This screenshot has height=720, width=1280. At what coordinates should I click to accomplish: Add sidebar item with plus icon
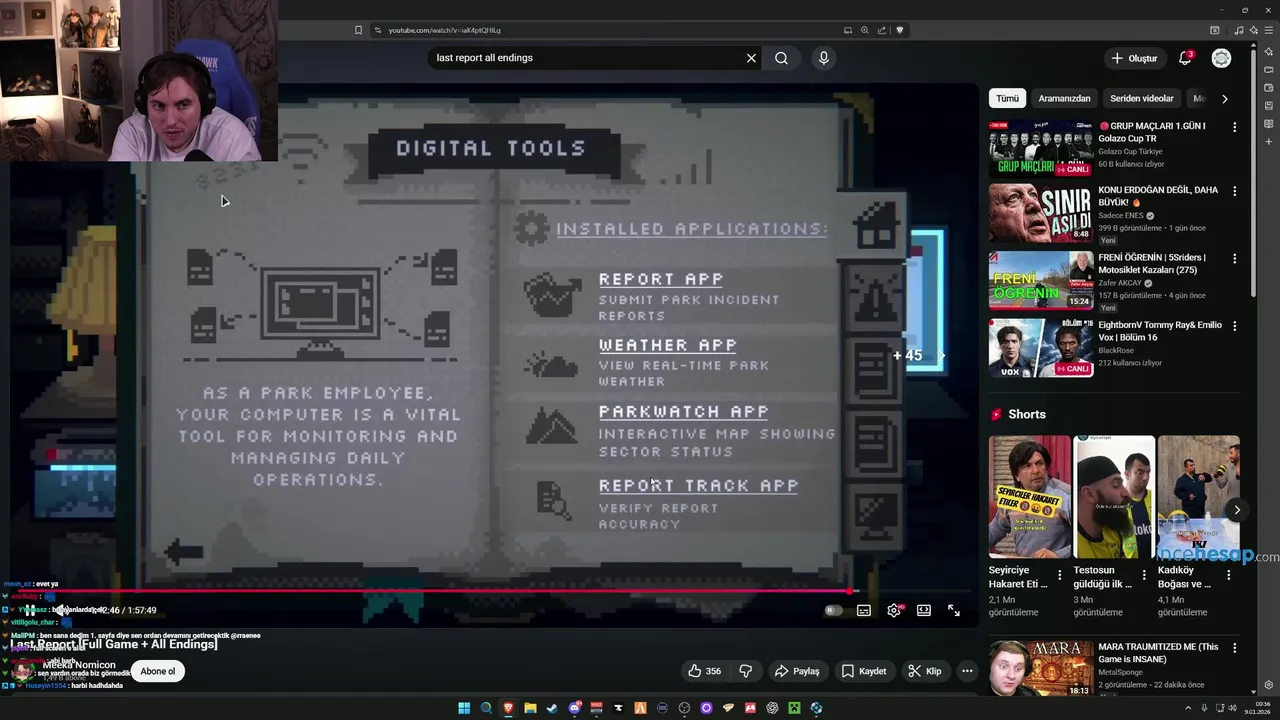point(1269,142)
